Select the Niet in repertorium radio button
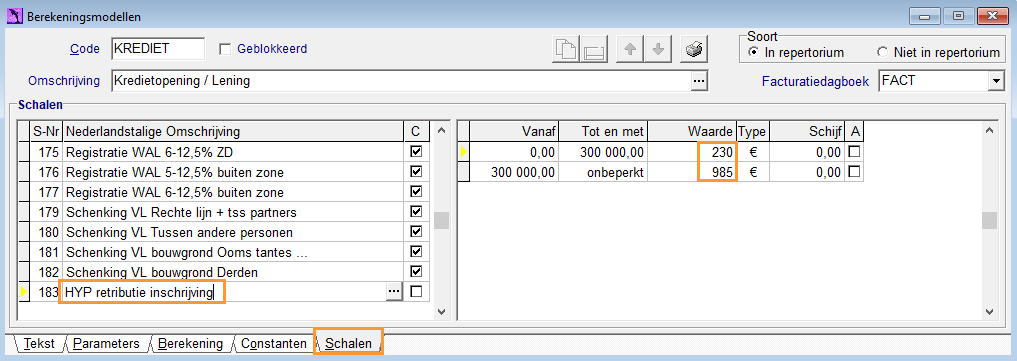This screenshot has height=361, width=1017. click(881, 52)
